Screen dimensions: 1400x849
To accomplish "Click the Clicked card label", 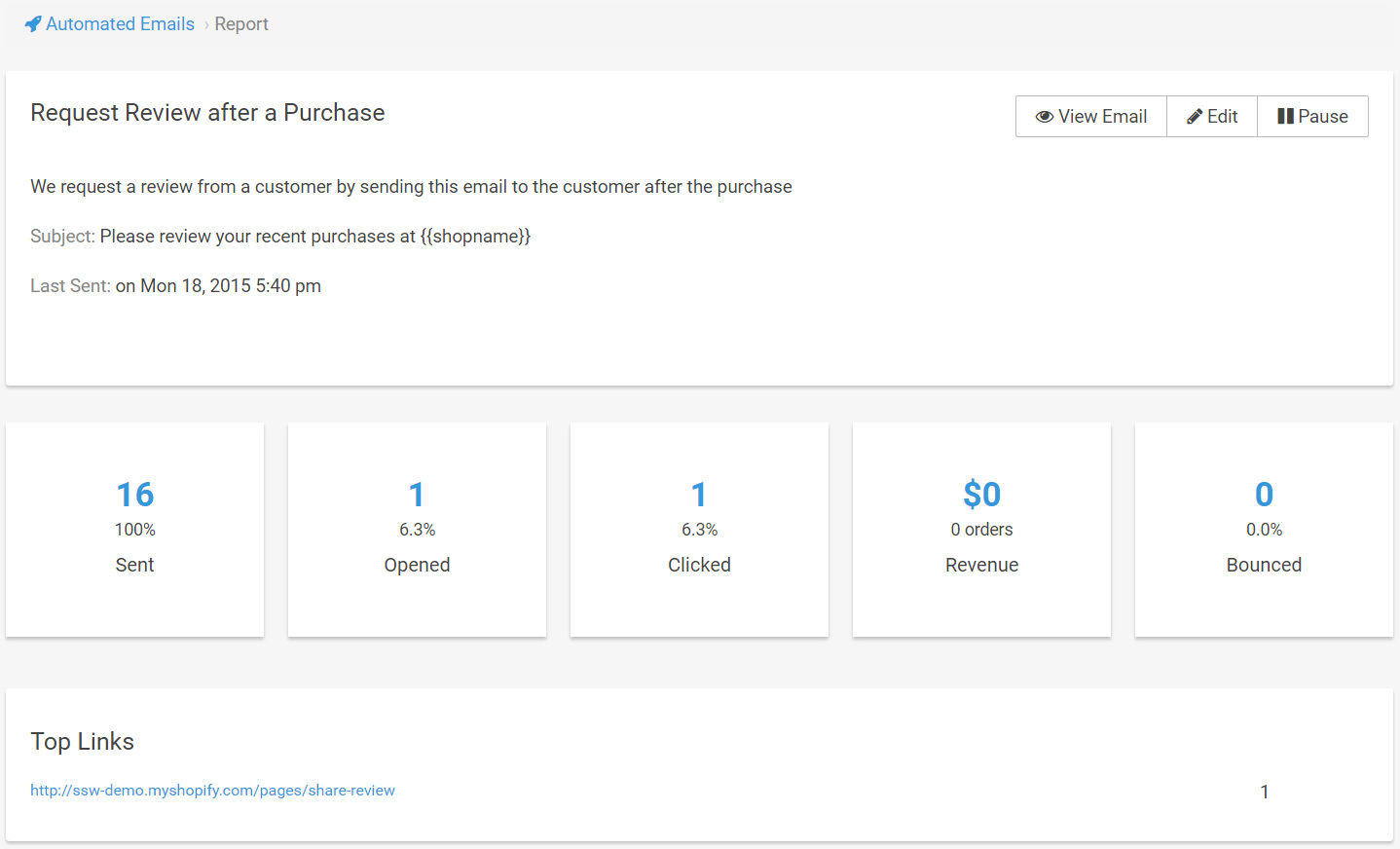I will [x=699, y=565].
